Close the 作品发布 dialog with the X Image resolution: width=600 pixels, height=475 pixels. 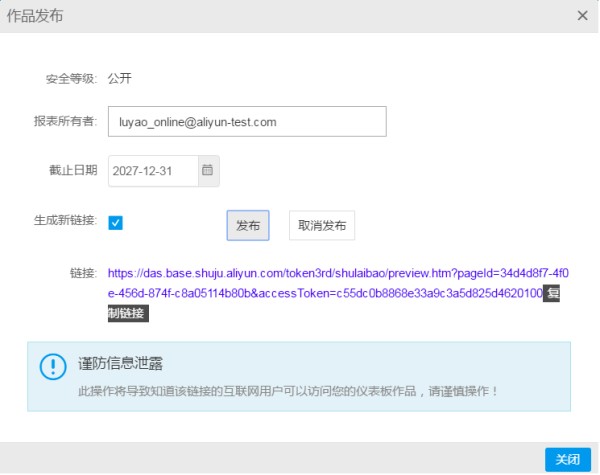(x=582, y=16)
